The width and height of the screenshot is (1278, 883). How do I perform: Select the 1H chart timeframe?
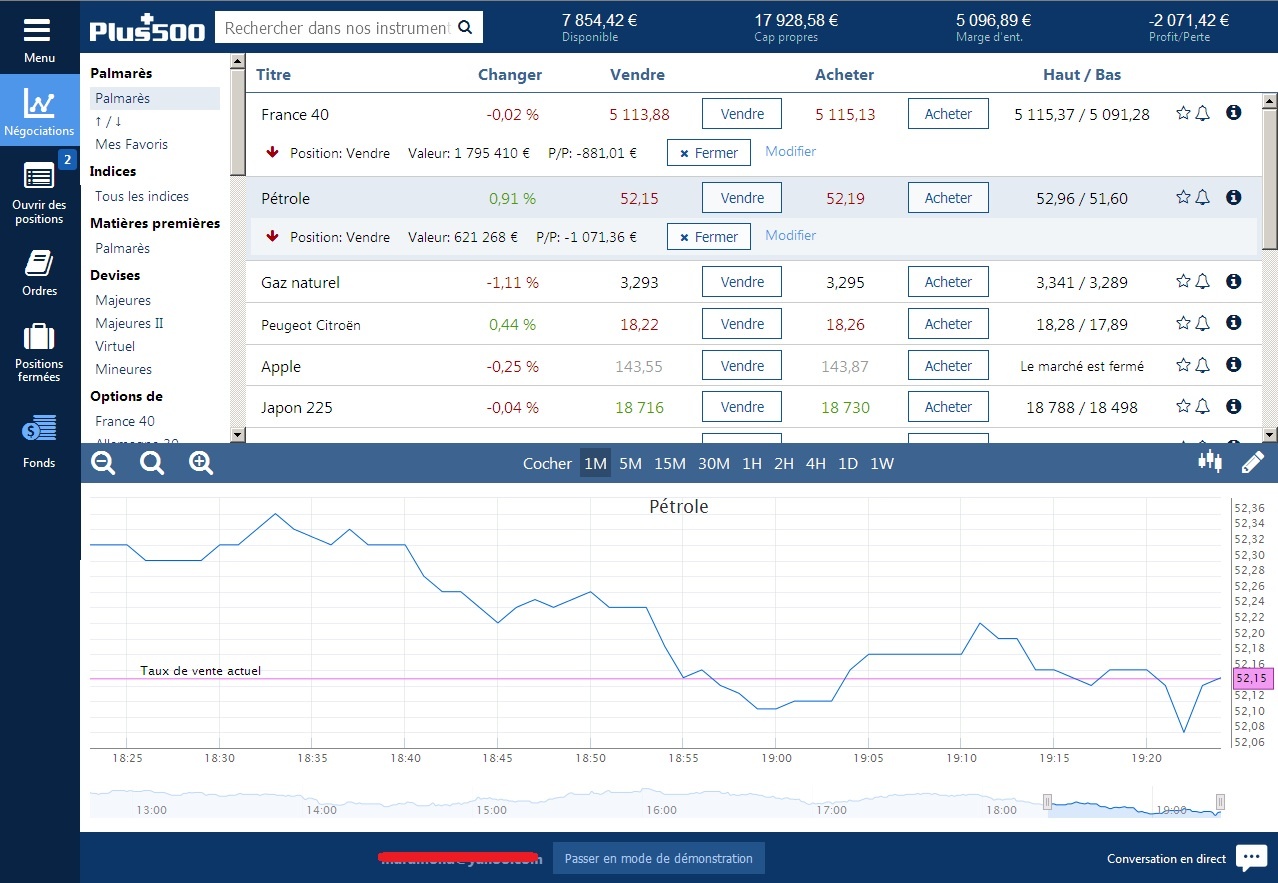tap(752, 464)
